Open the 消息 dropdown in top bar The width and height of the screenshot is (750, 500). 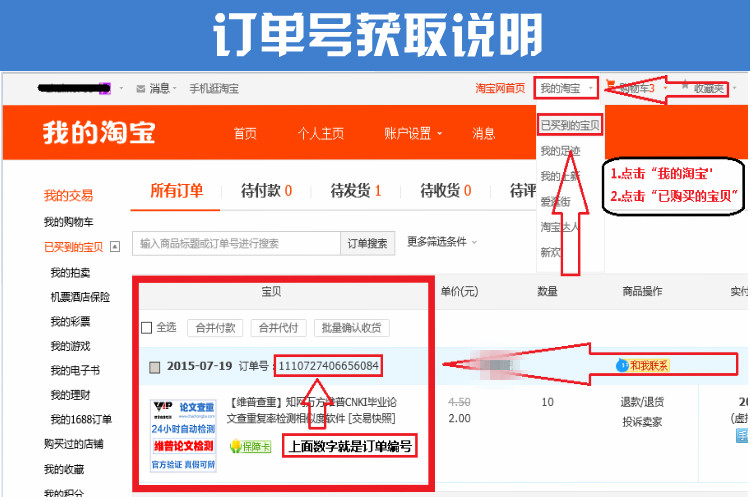163,89
